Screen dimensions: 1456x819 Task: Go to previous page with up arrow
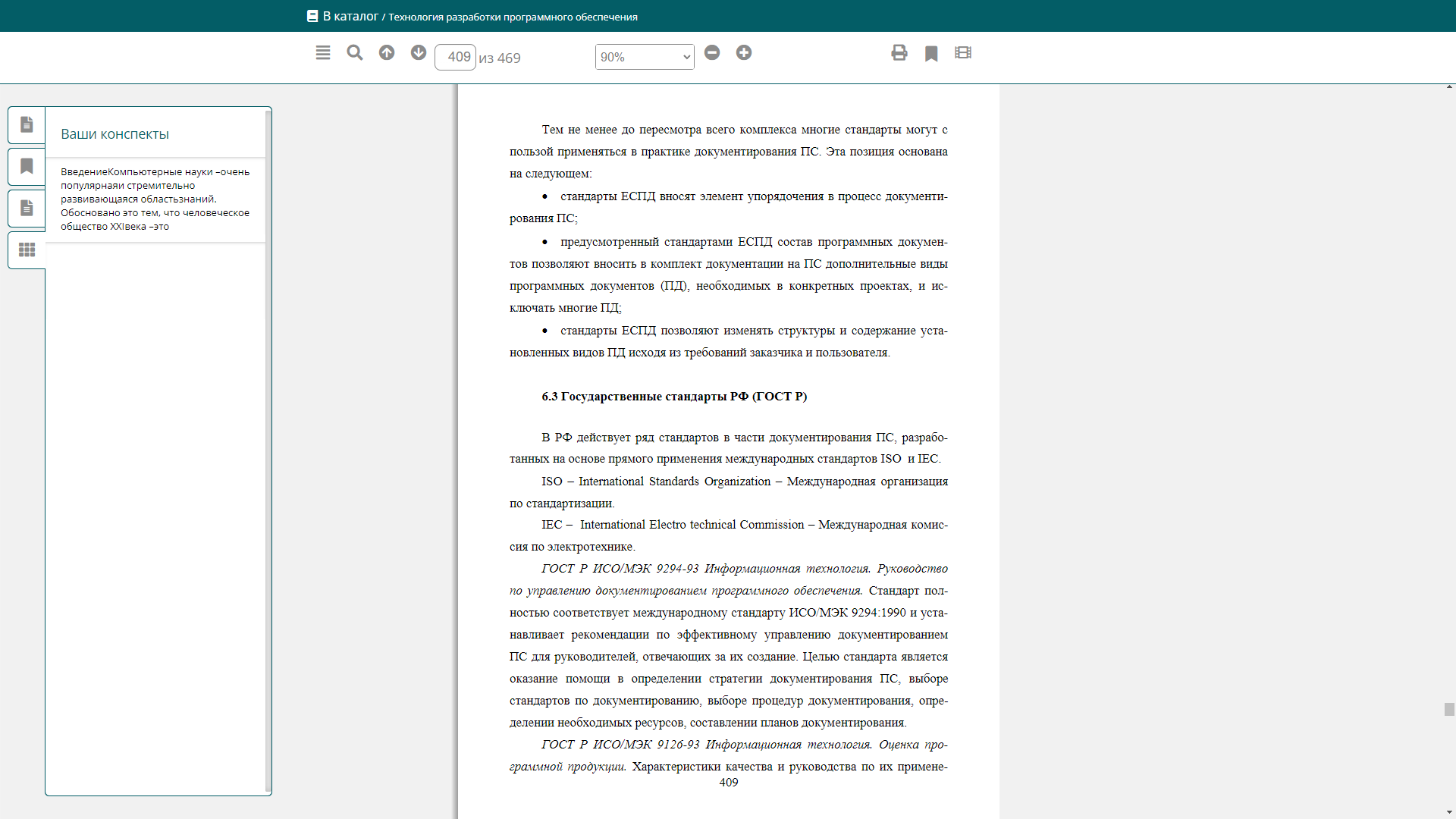click(x=387, y=52)
